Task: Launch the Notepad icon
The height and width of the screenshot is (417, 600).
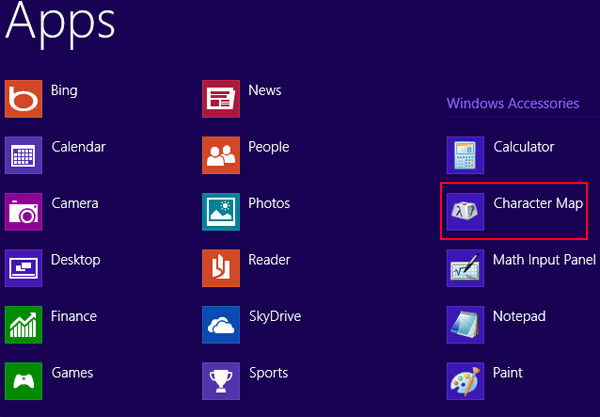Action: click(465, 324)
